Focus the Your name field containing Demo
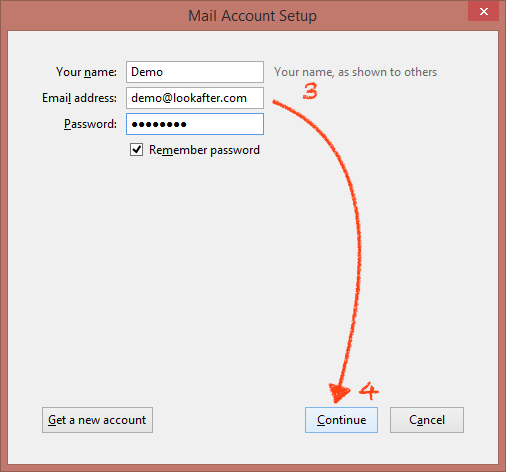506x472 pixels. coord(195,72)
